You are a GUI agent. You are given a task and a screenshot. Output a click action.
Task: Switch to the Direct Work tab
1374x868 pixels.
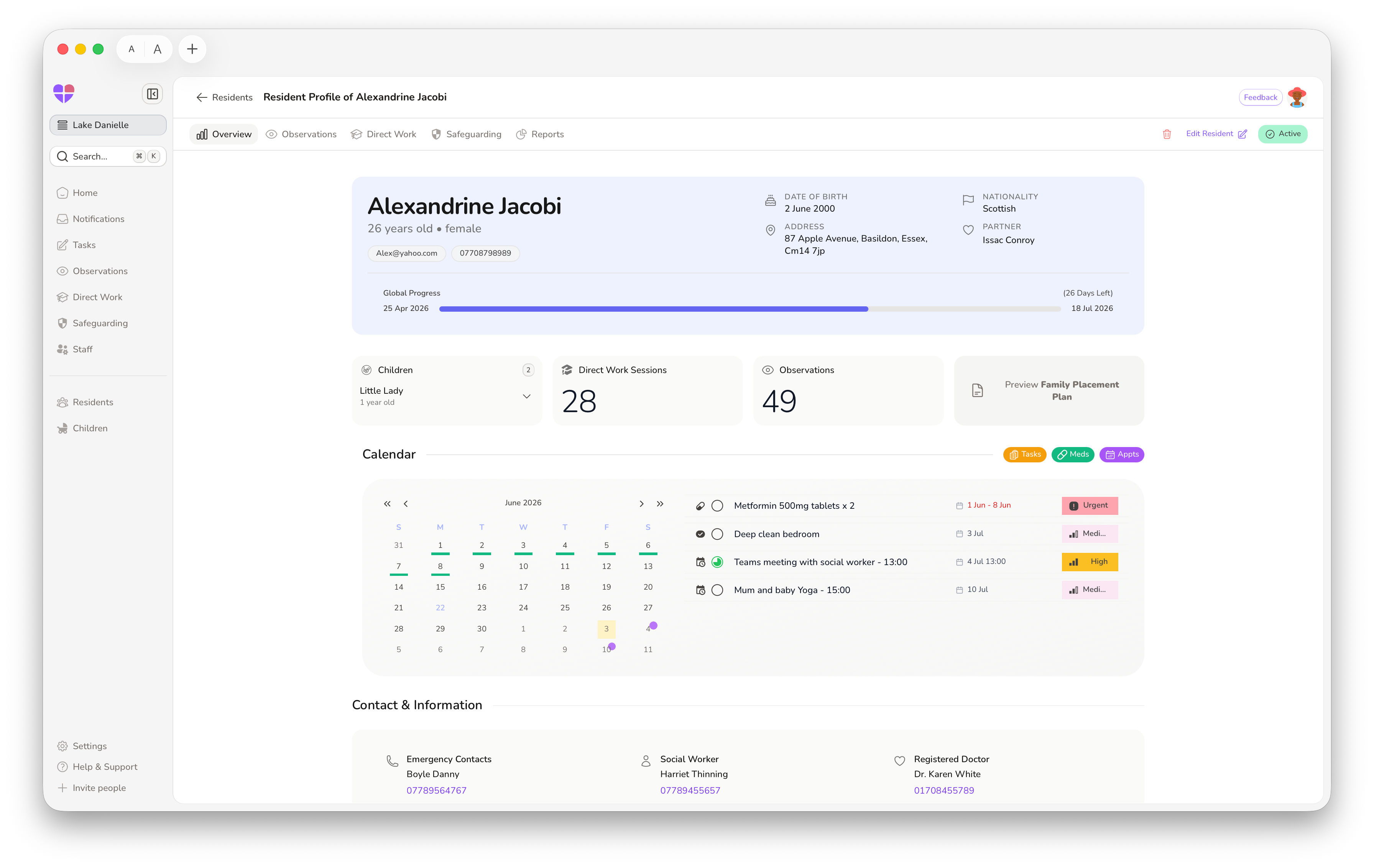(383, 134)
